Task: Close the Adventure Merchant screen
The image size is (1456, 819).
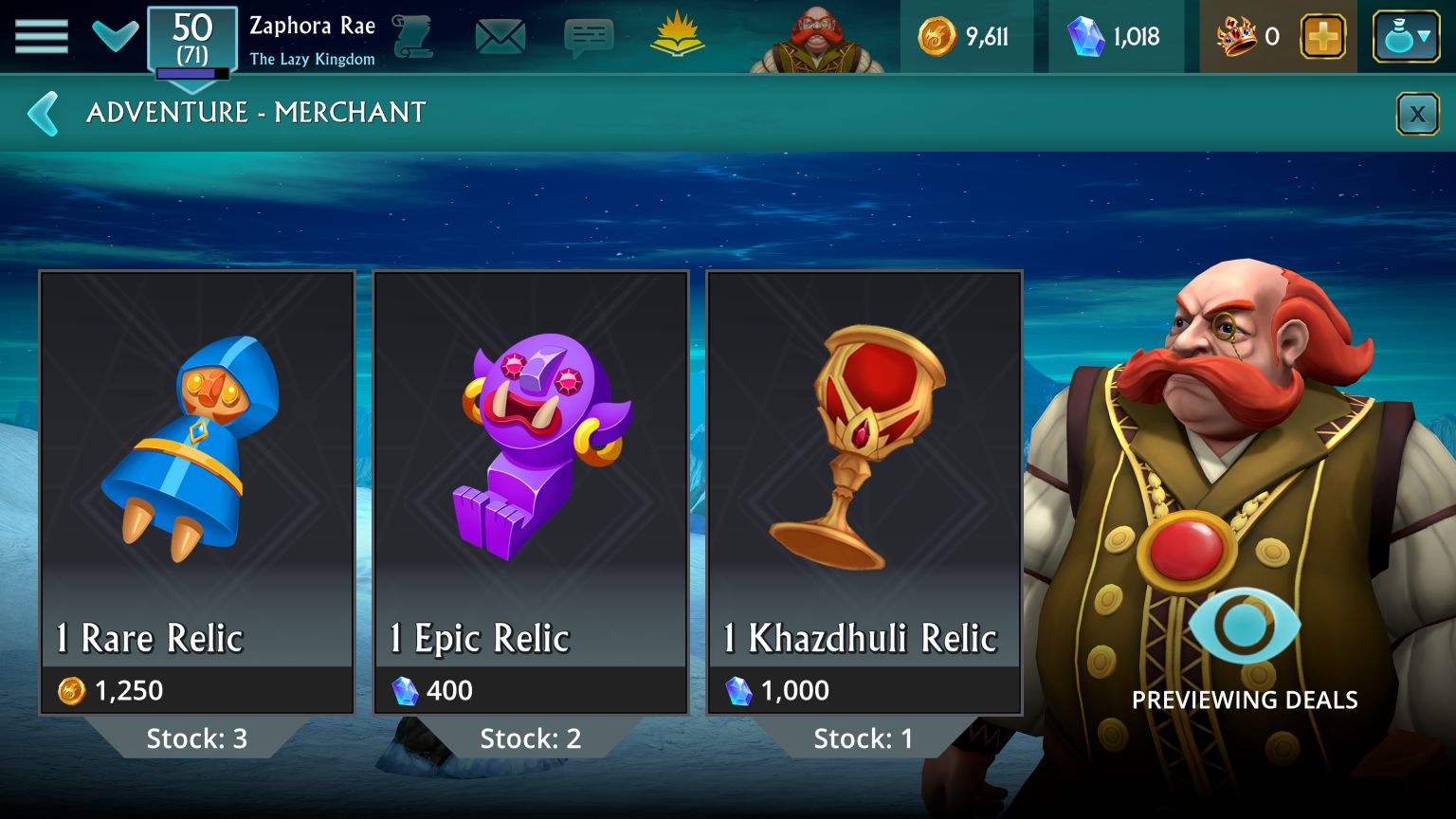Action: click(x=1417, y=115)
